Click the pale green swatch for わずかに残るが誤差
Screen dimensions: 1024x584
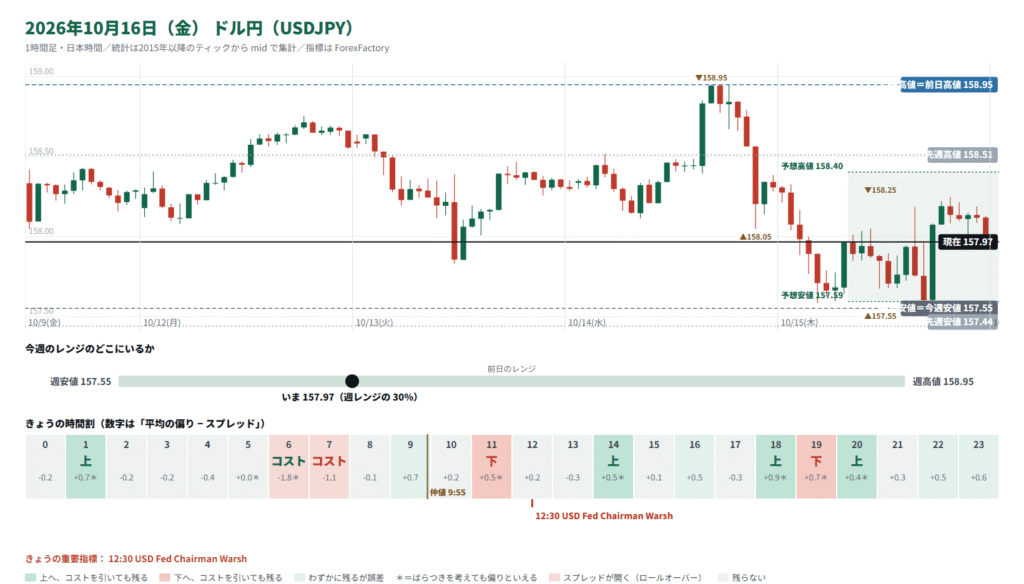(x=300, y=577)
